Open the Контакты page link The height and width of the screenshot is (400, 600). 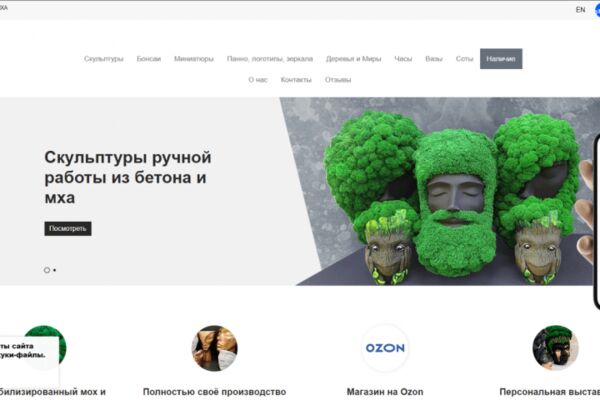296,80
